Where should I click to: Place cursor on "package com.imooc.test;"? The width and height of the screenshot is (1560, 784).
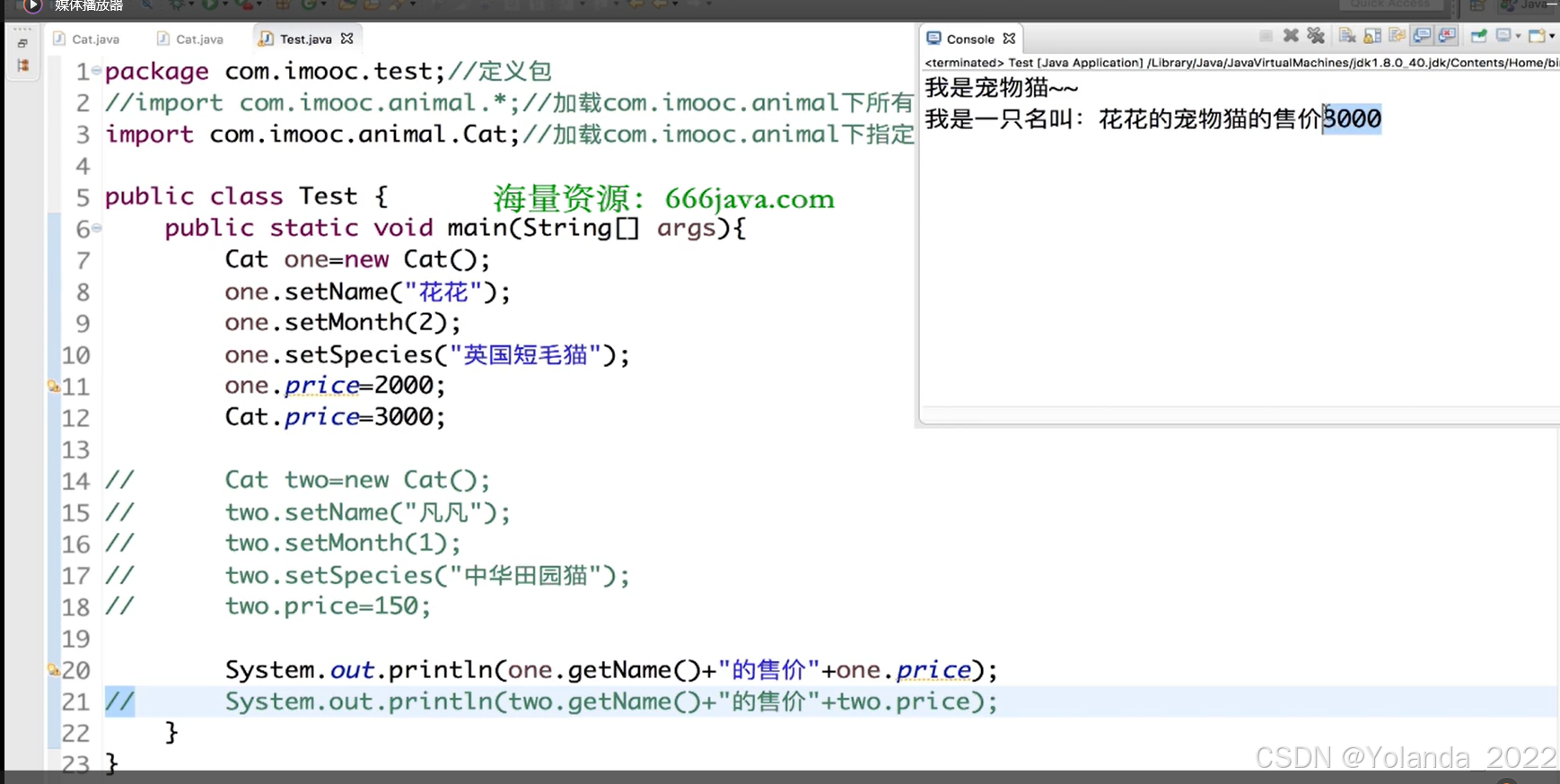point(275,71)
